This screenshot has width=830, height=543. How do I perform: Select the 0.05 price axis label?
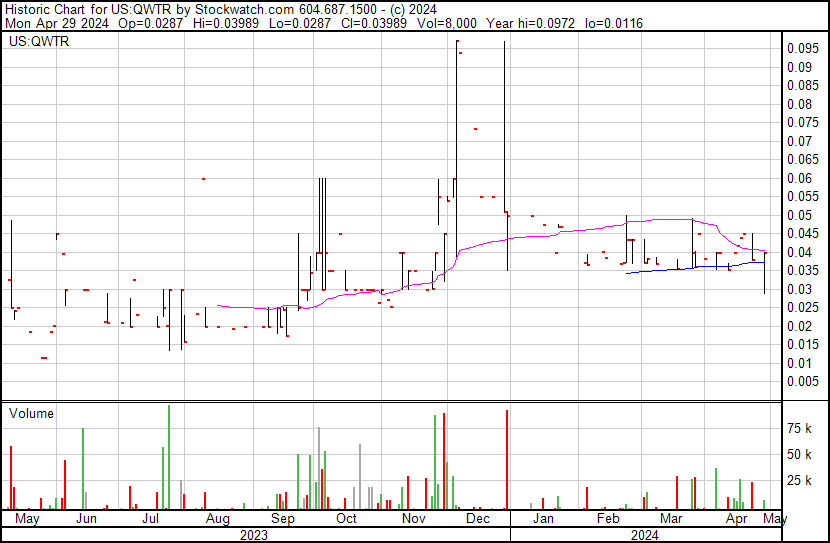tap(799, 215)
